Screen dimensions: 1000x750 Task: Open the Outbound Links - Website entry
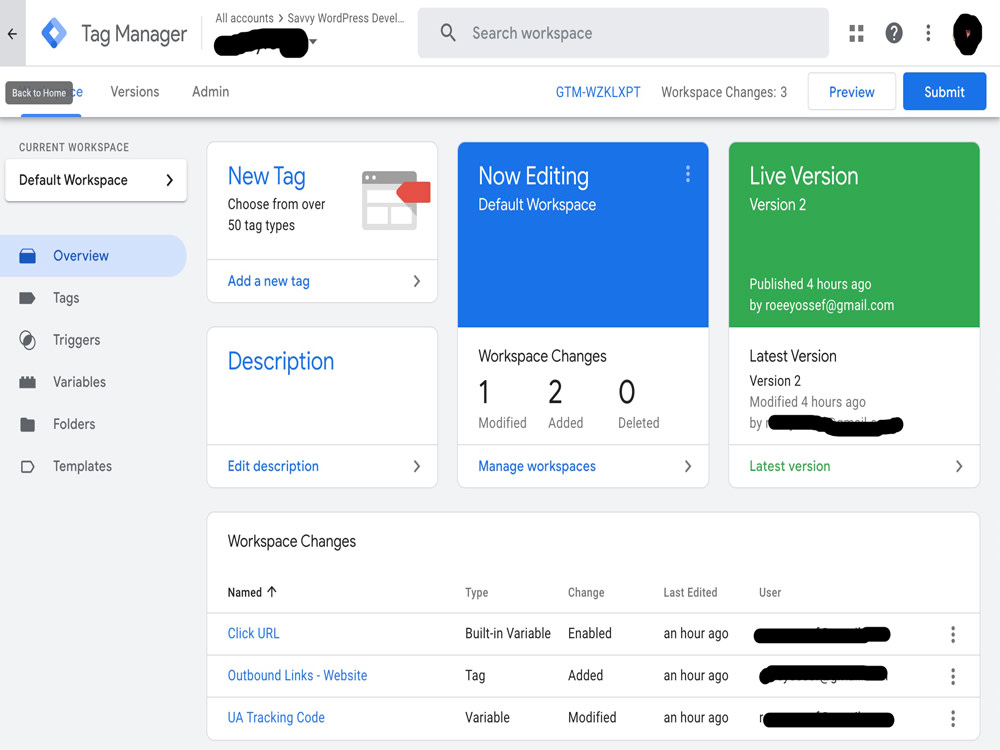click(x=297, y=675)
